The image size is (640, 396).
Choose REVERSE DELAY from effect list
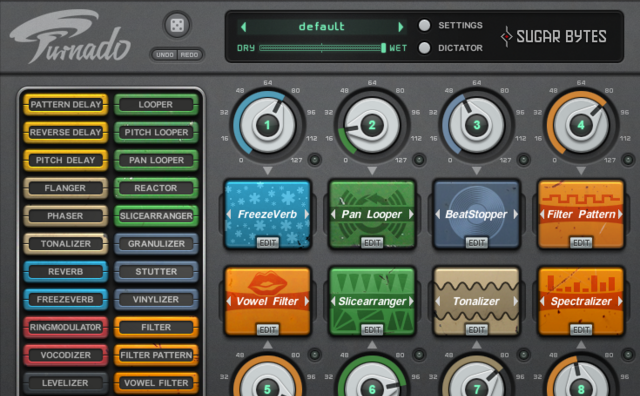[x=66, y=132]
